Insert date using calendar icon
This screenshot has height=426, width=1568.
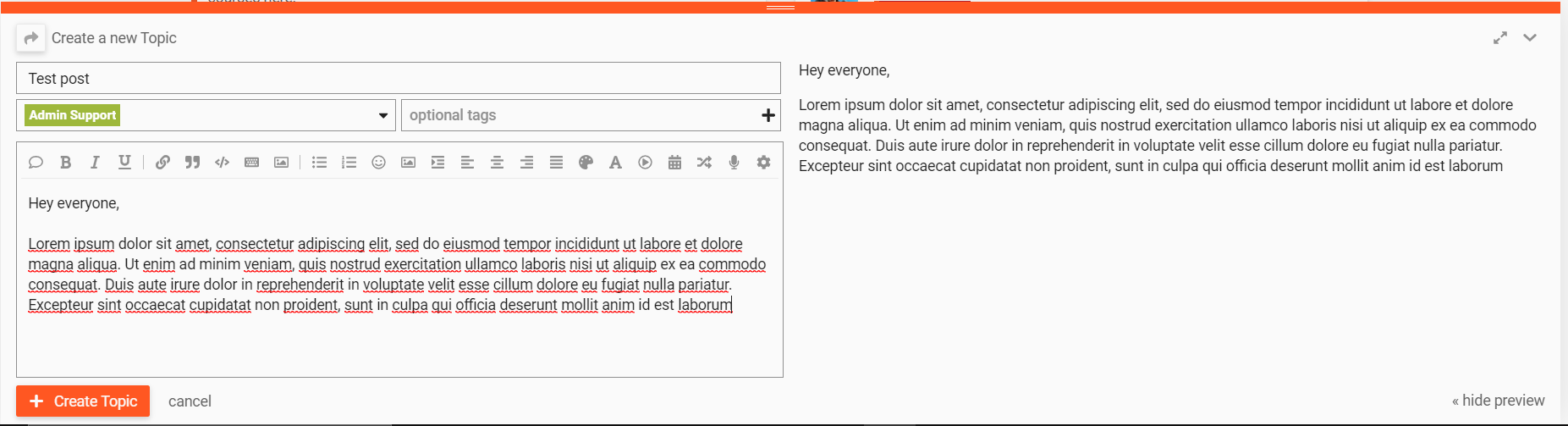click(x=674, y=163)
